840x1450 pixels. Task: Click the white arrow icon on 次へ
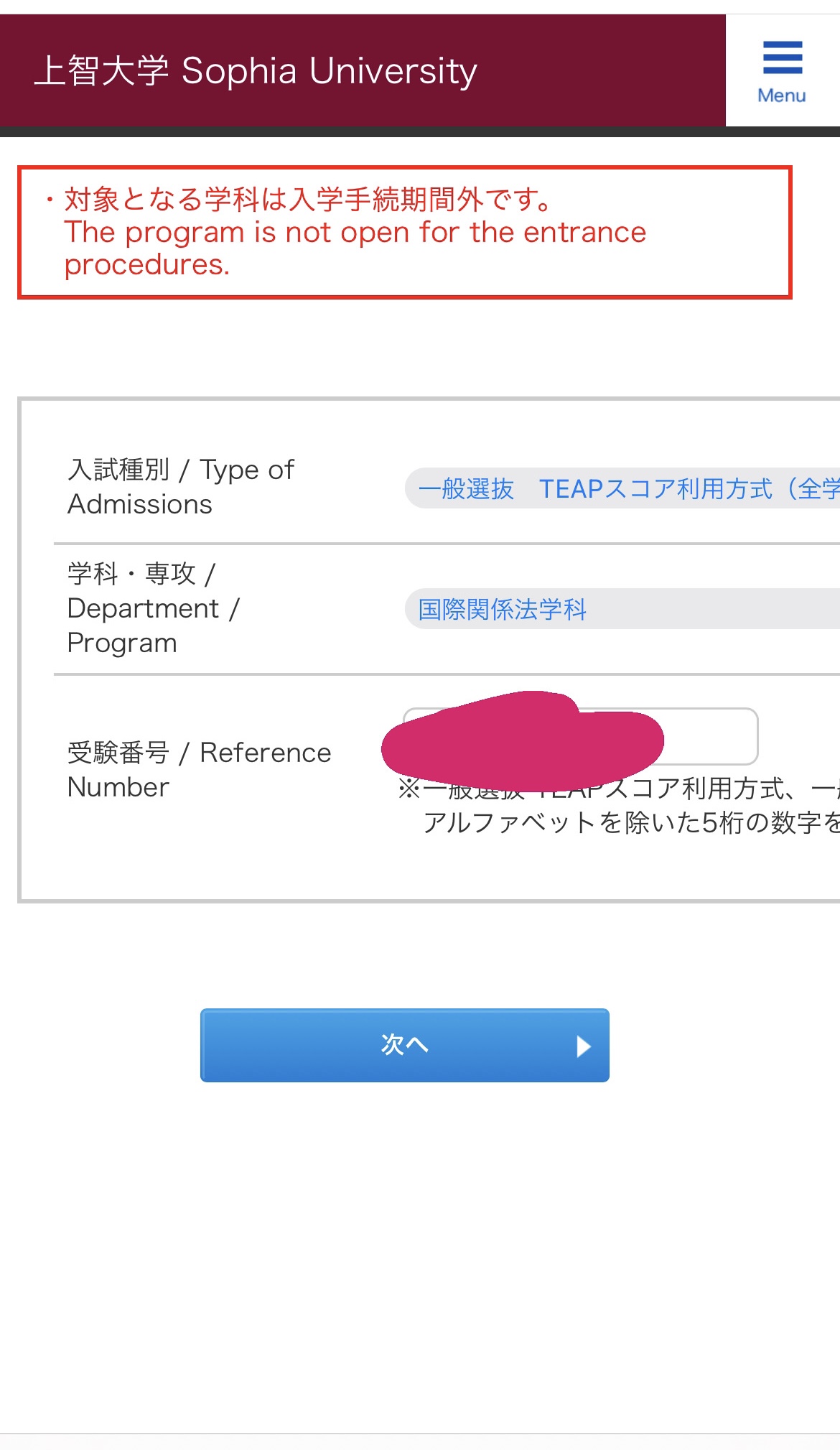click(x=584, y=1046)
